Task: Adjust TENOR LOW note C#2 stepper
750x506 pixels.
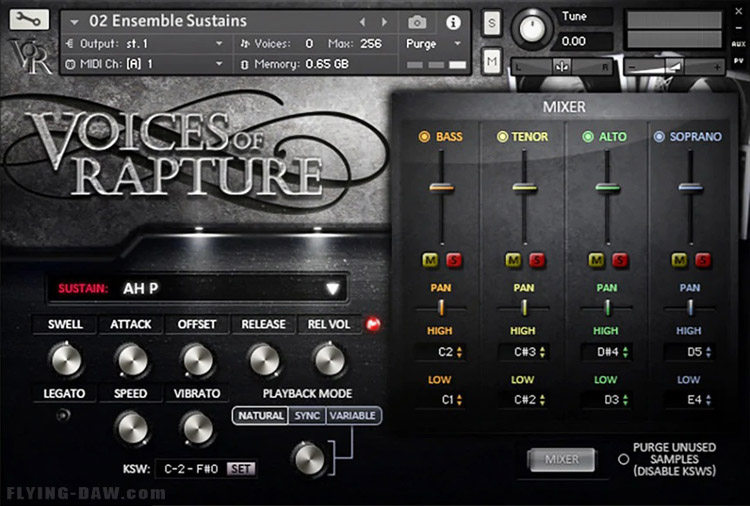Action: coord(542,400)
